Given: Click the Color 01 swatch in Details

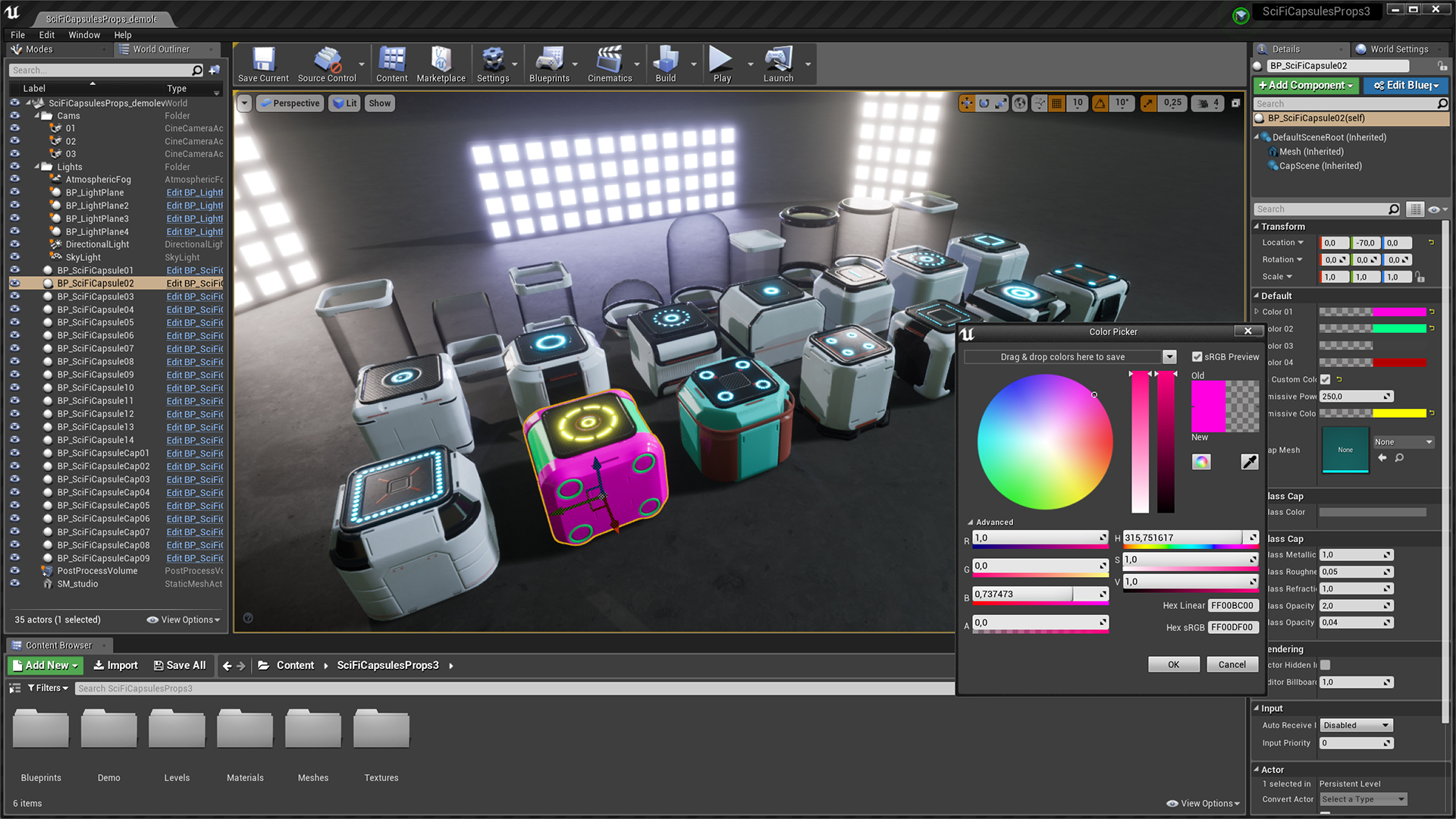Looking at the screenshot, I should [1373, 311].
